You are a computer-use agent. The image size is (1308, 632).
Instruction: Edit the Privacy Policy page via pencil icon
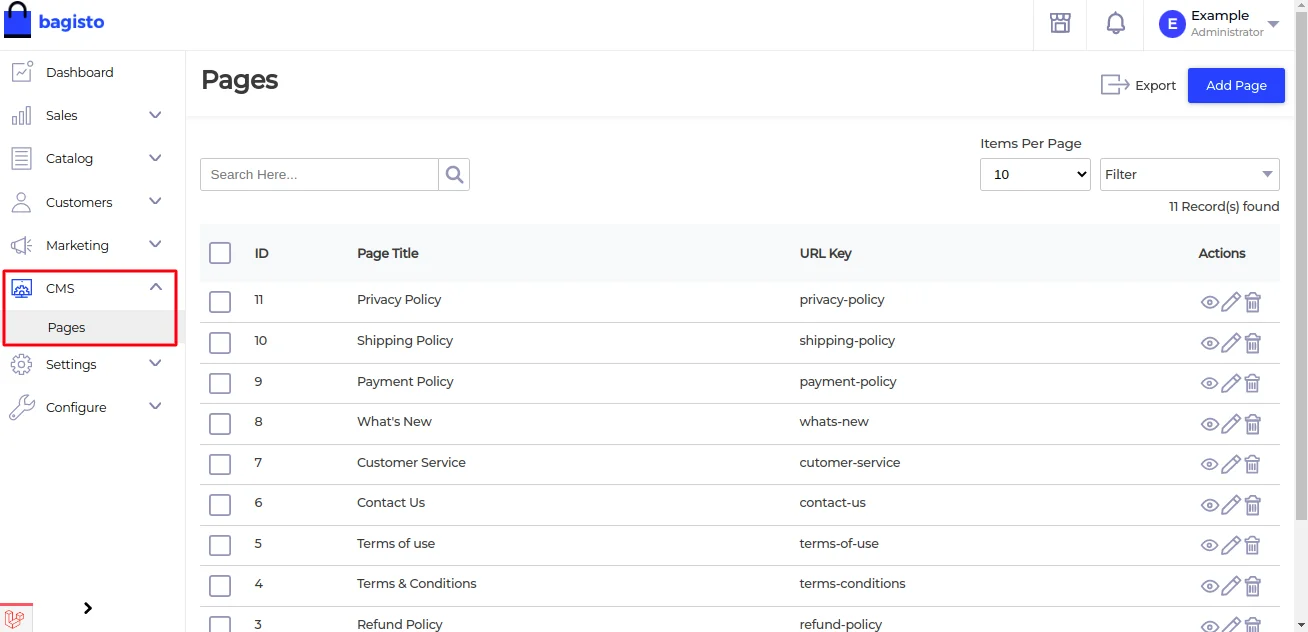[x=1231, y=302]
